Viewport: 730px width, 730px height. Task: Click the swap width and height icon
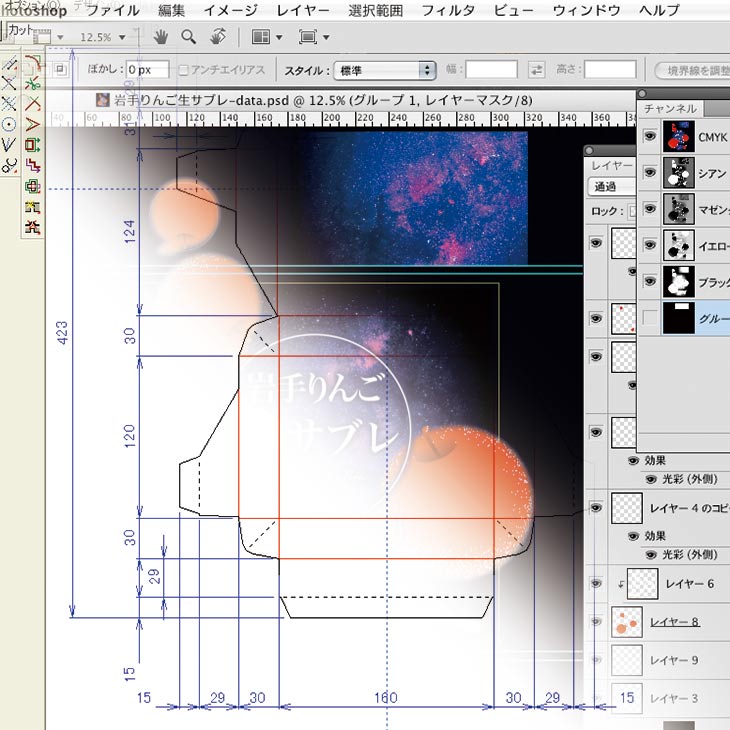click(537, 70)
